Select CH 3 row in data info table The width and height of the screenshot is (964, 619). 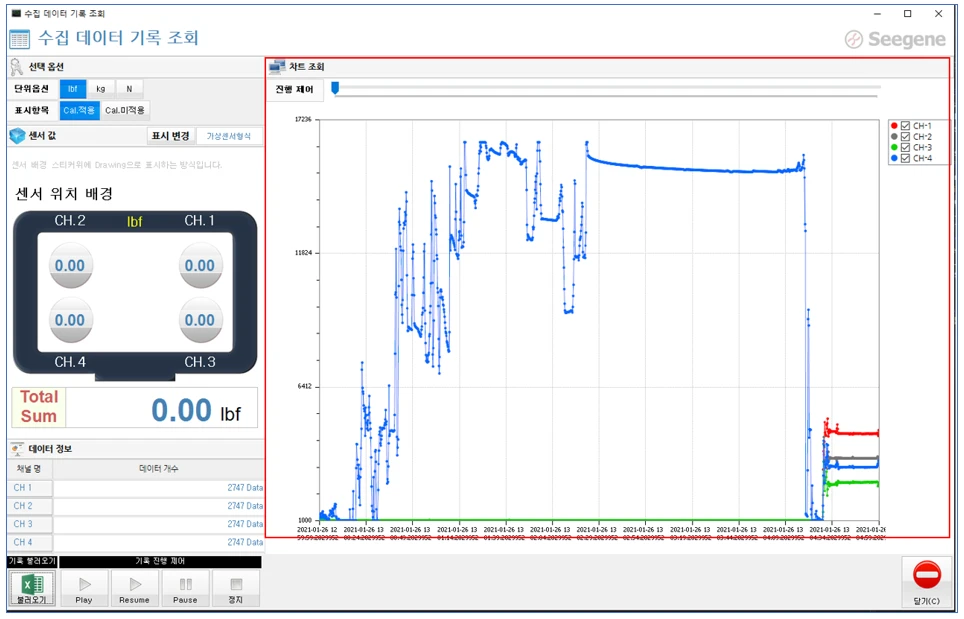pos(135,524)
